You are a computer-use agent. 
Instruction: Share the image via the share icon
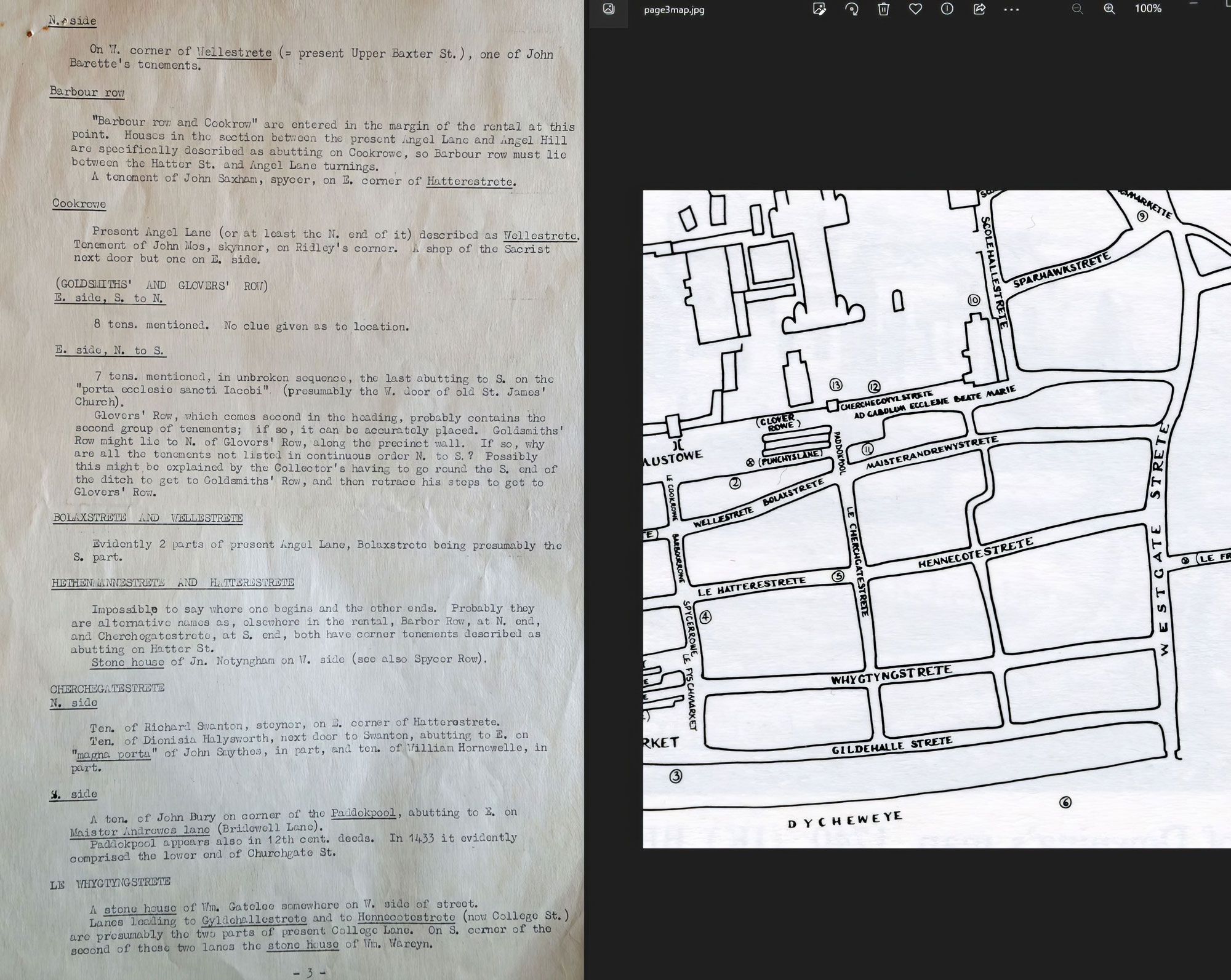(979, 9)
